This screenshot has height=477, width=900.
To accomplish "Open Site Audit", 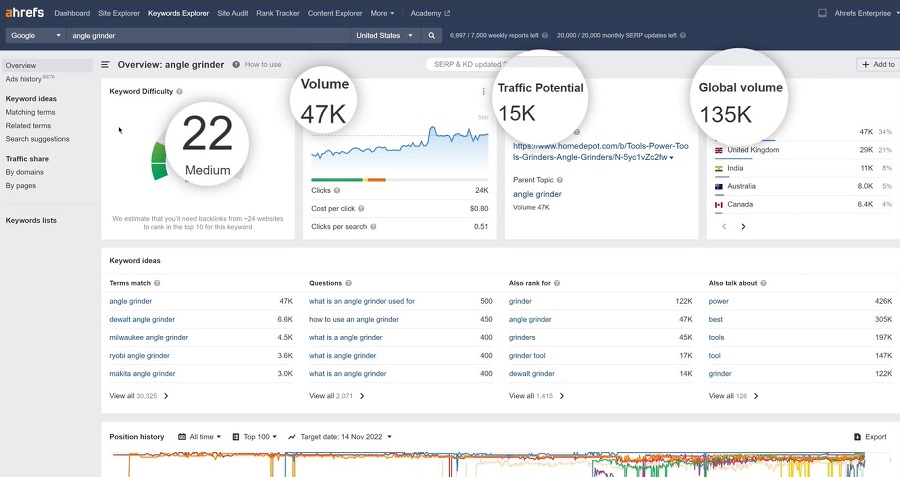I will (x=232, y=13).
